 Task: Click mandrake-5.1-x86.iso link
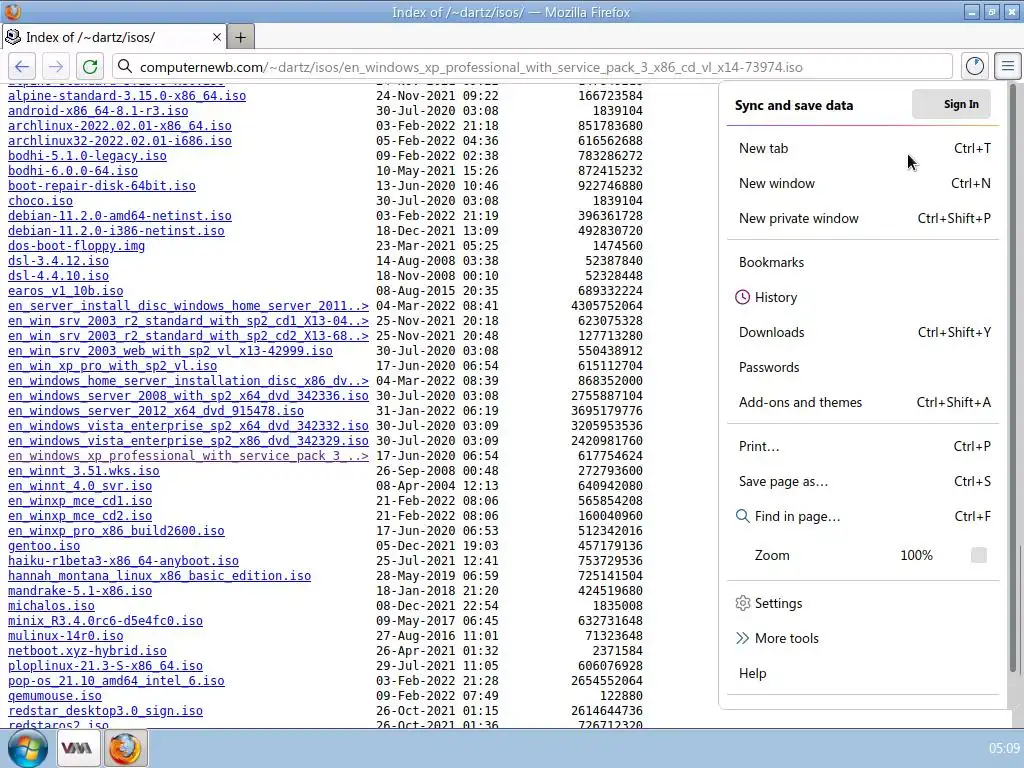pos(80,592)
